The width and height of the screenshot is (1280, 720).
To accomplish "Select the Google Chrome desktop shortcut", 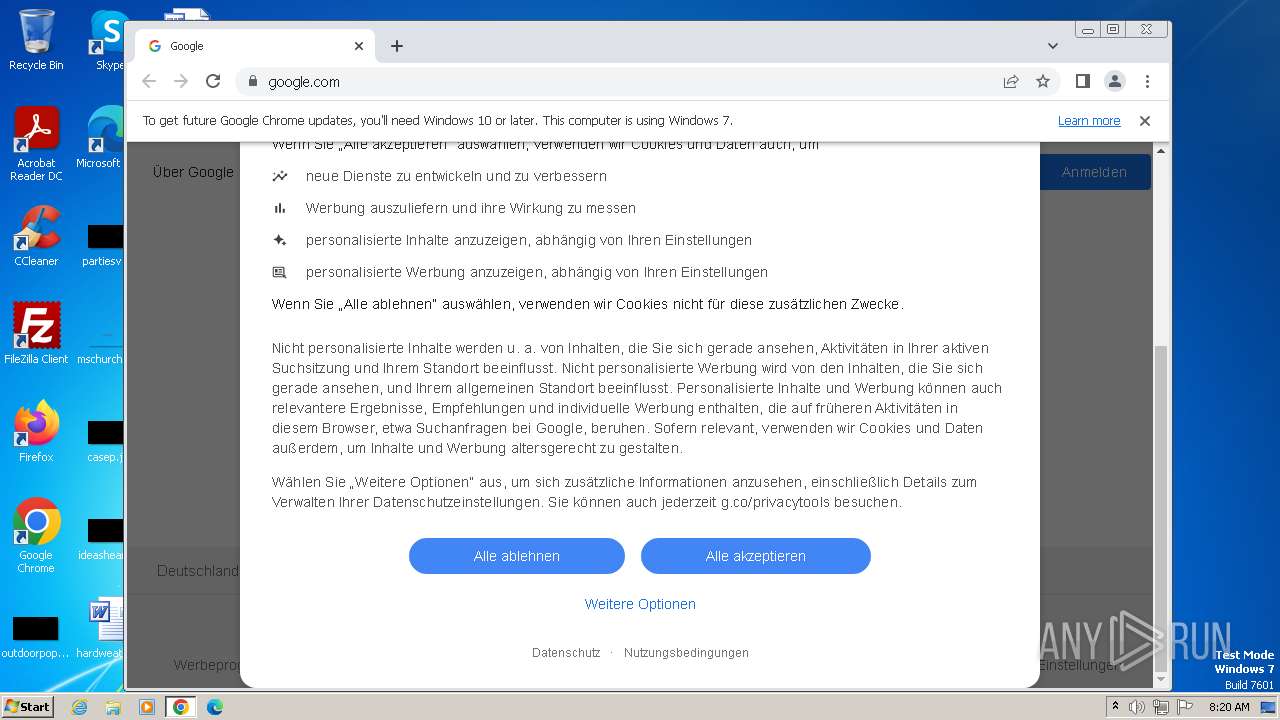I will 36,535.
